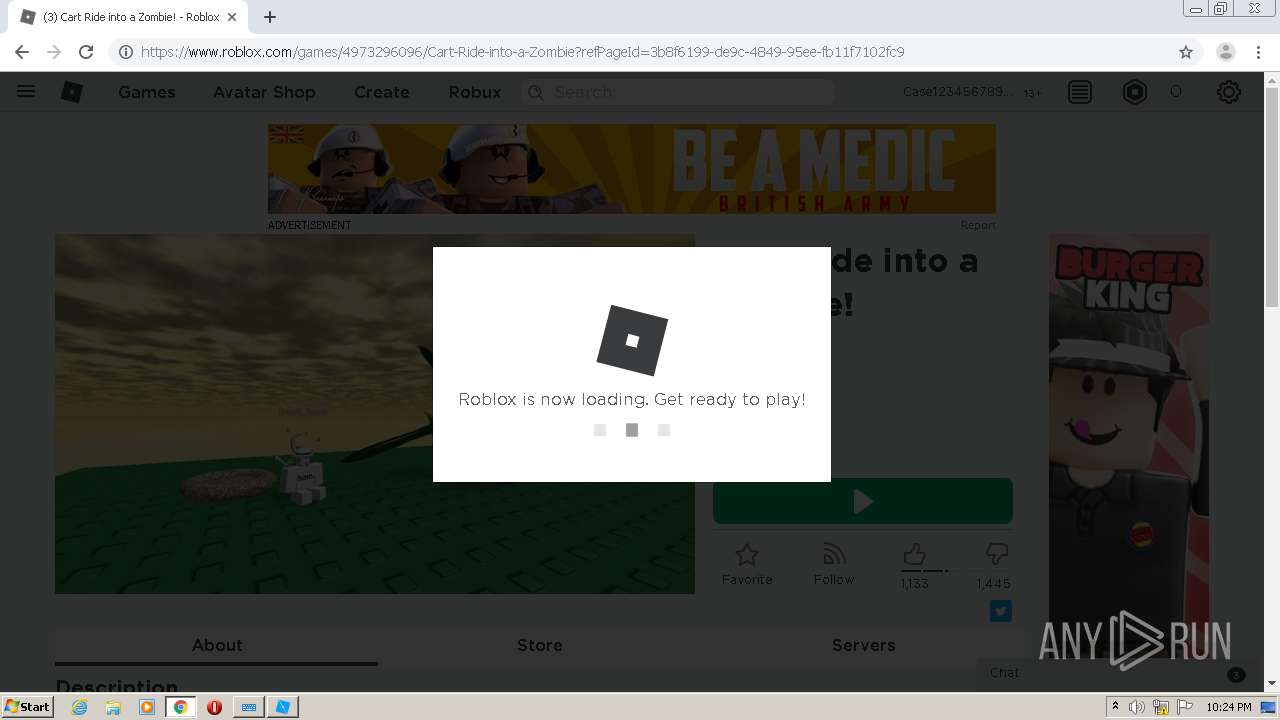Open the Roblox hamburger navigation menu

click(26, 91)
